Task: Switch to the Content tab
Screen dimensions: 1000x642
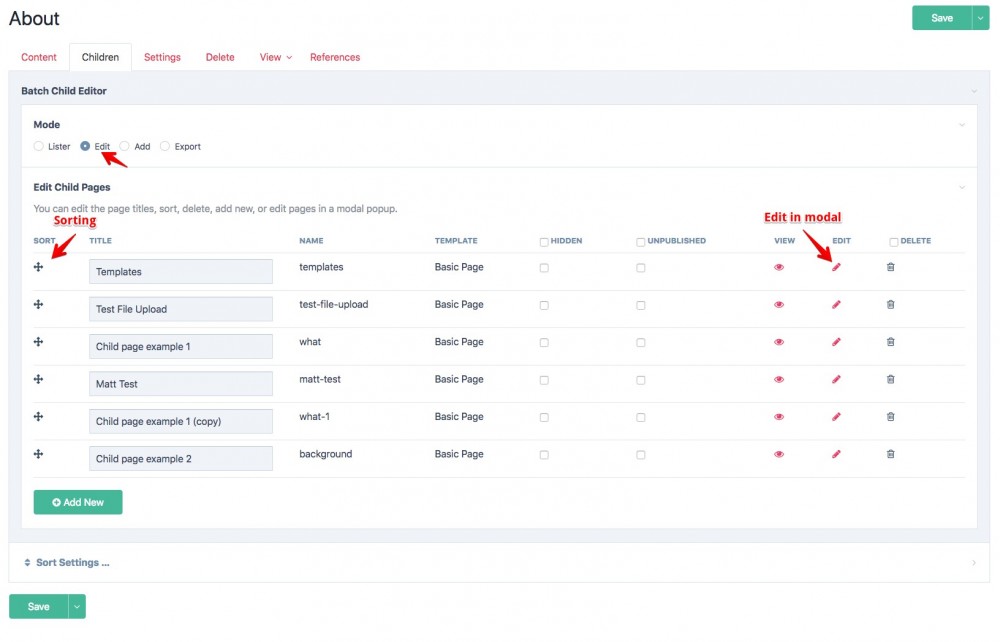Action: [x=39, y=57]
